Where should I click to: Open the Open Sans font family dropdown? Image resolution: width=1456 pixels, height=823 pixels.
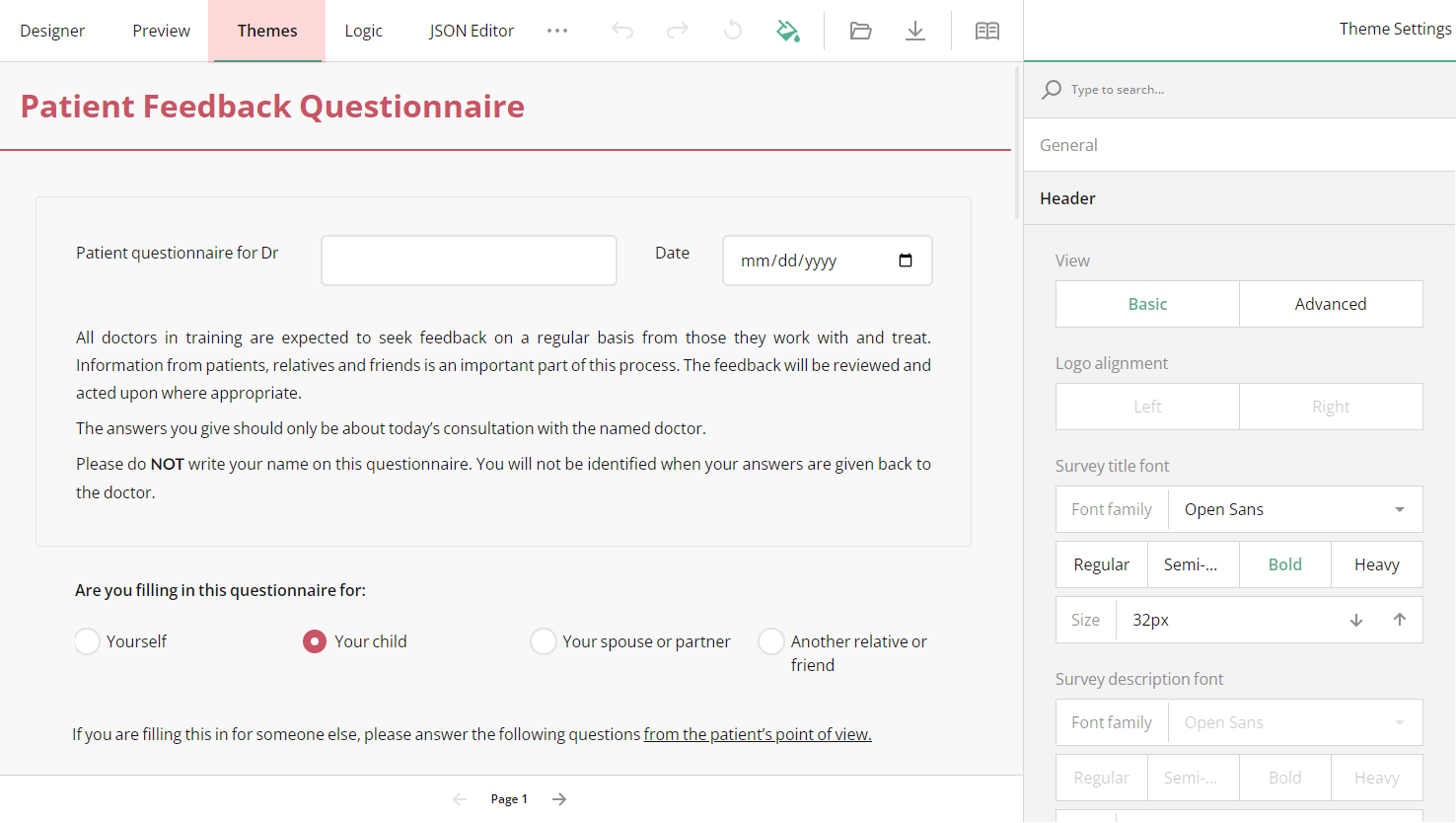click(1295, 509)
